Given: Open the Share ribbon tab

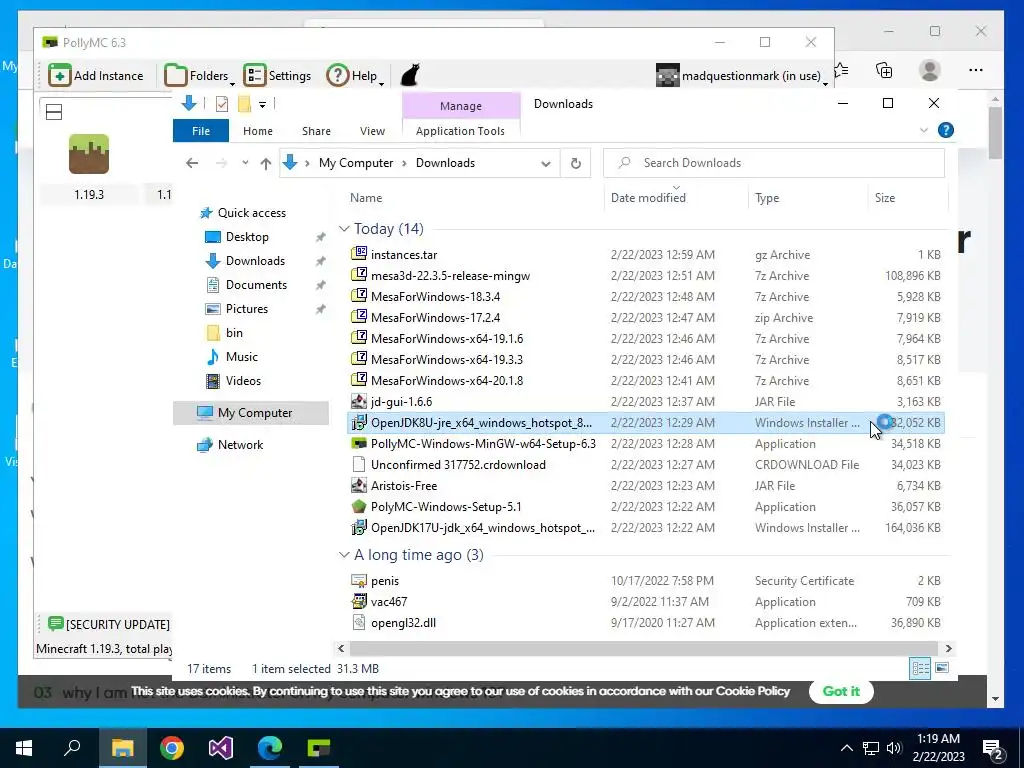Looking at the screenshot, I should point(316,131).
